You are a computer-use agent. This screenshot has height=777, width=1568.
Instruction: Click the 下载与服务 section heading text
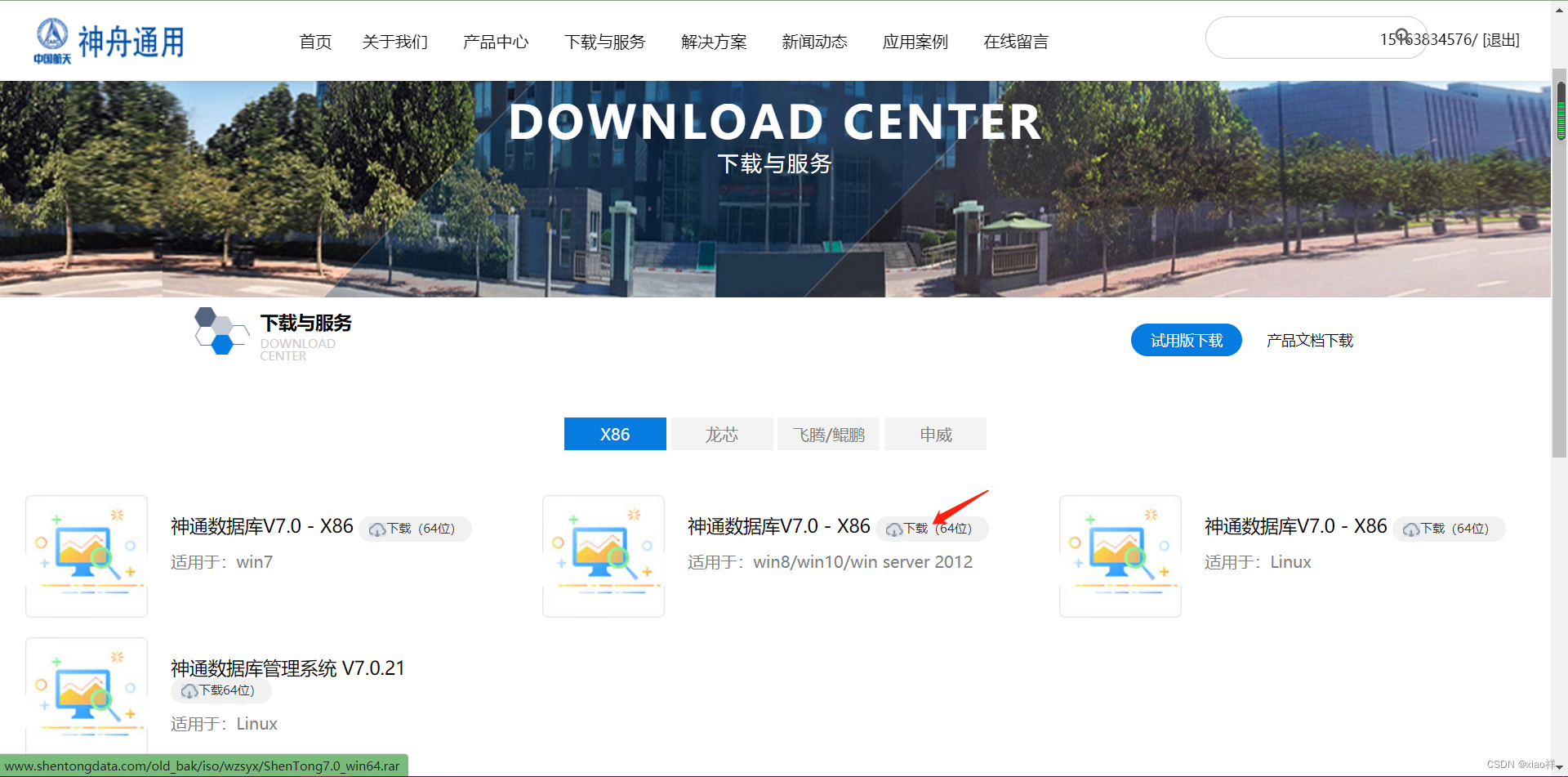tap(305, 323)
